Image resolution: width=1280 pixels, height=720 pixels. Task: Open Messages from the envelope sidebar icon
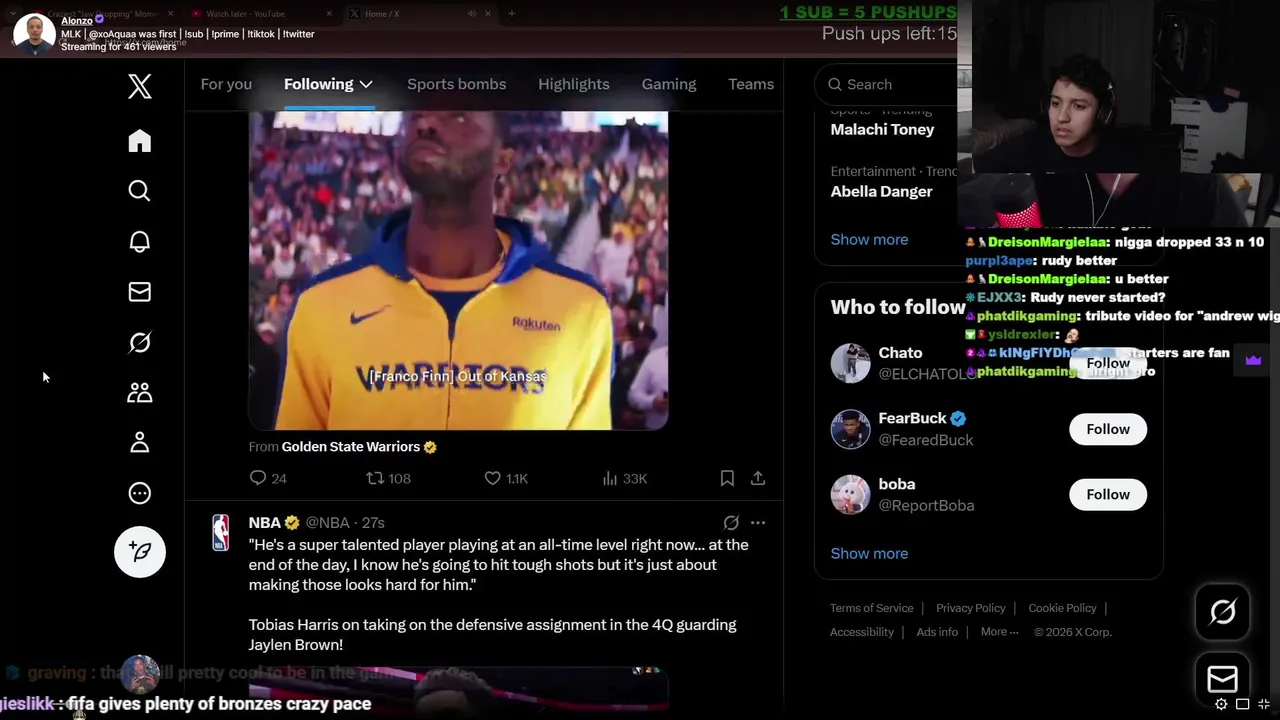pyautogui.click(x=140, y=292)
